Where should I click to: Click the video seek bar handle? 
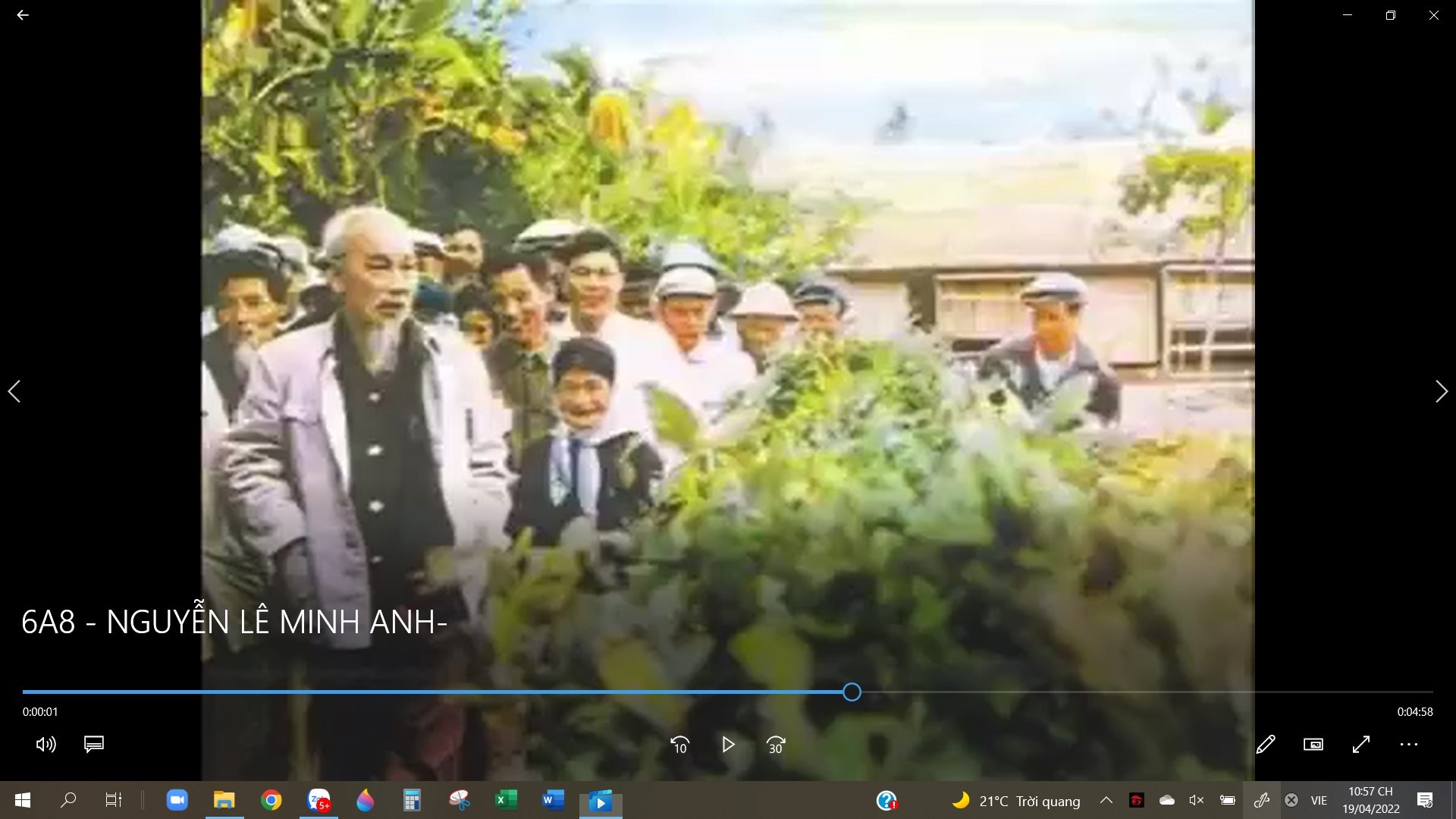coord(852,692)
